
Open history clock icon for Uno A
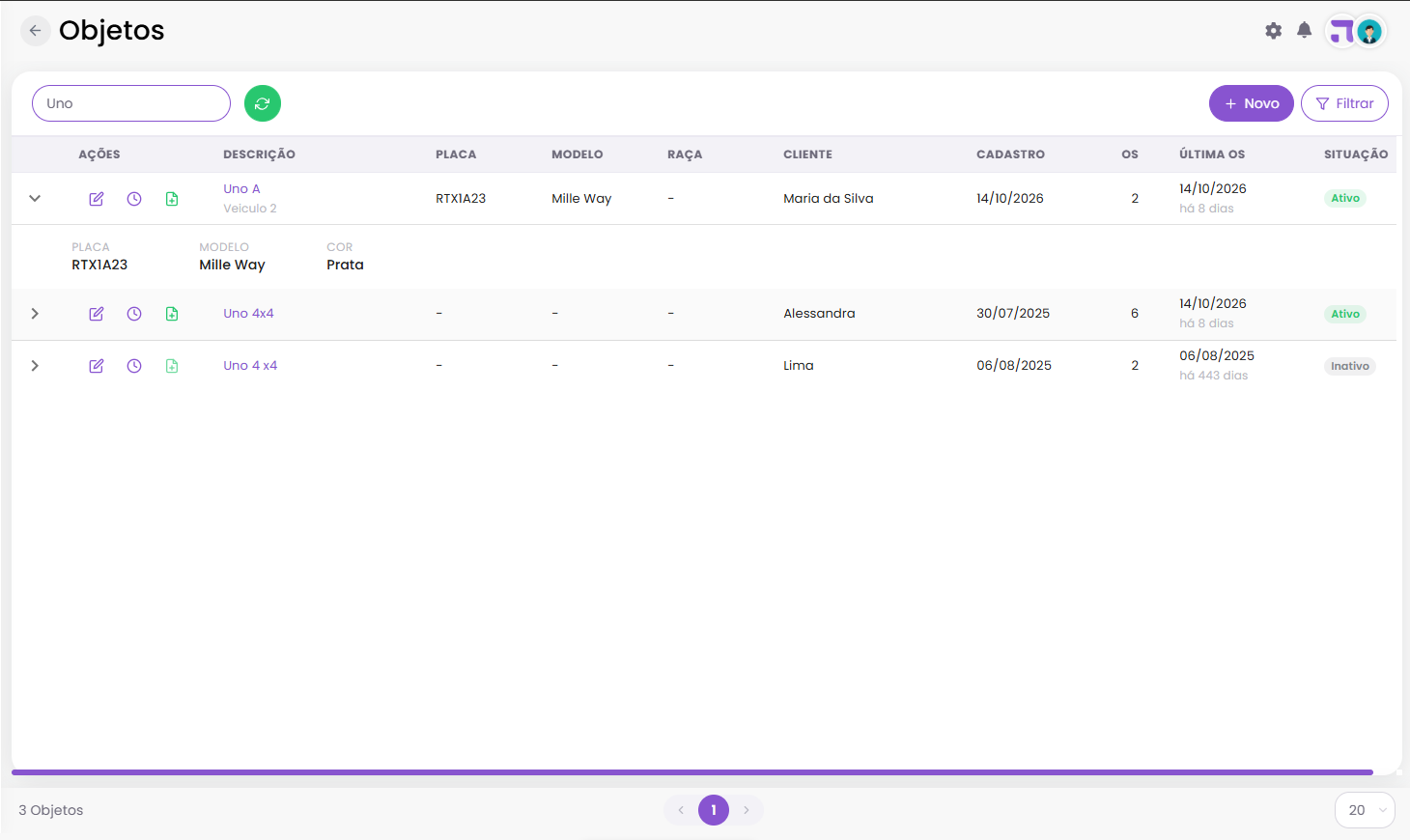(x=134, y=199)
